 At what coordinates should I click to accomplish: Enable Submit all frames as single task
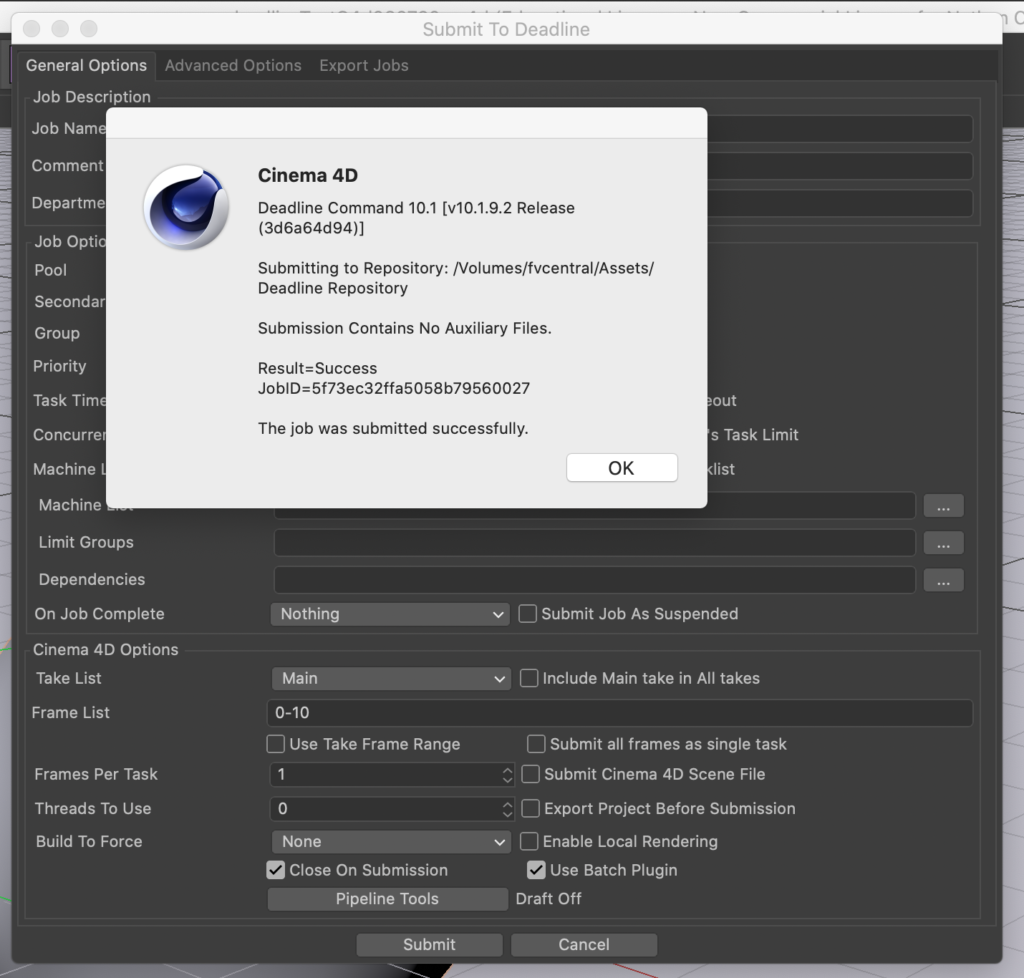coord(536,744)
